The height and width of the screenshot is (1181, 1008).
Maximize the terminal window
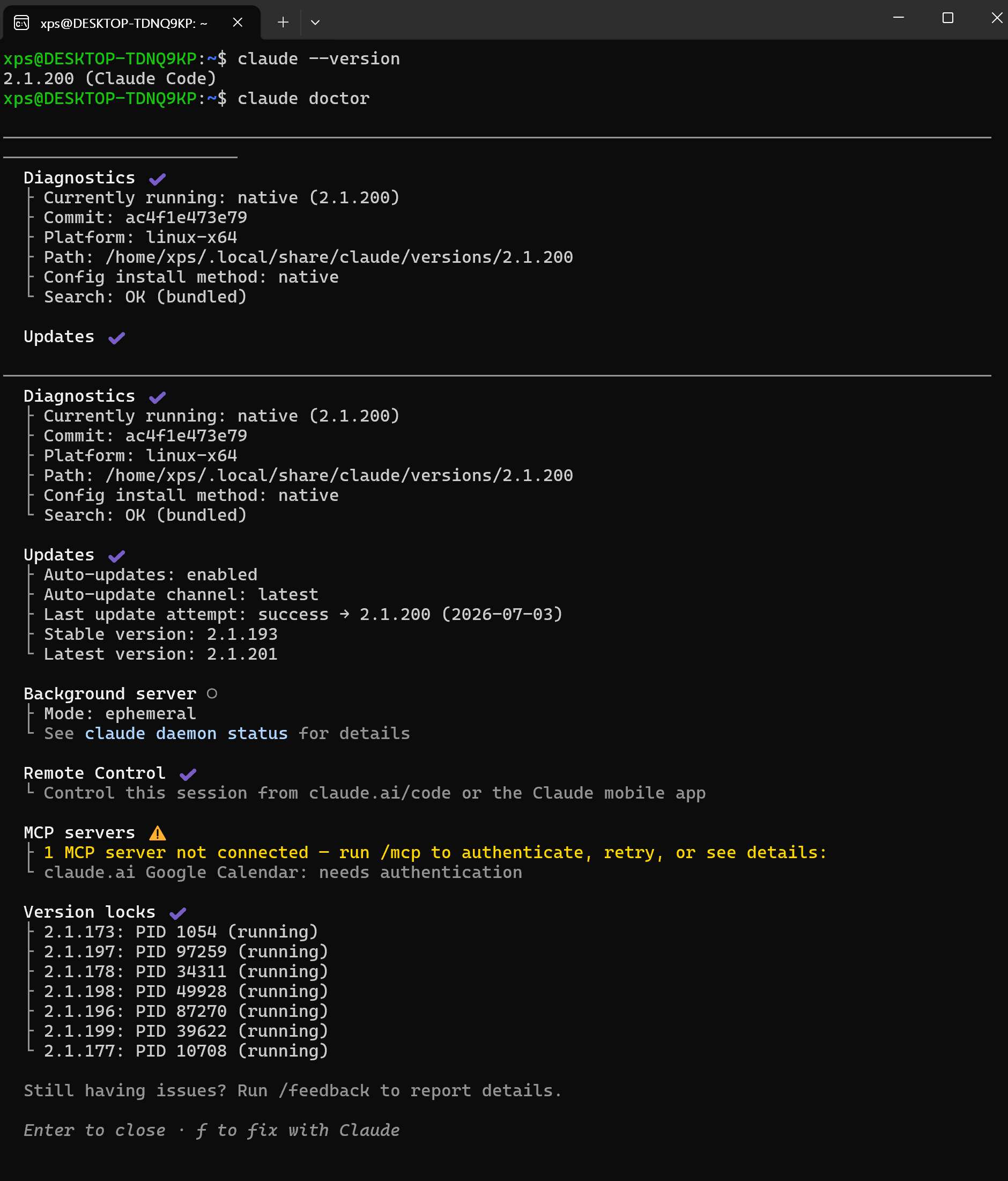(947, 18)
